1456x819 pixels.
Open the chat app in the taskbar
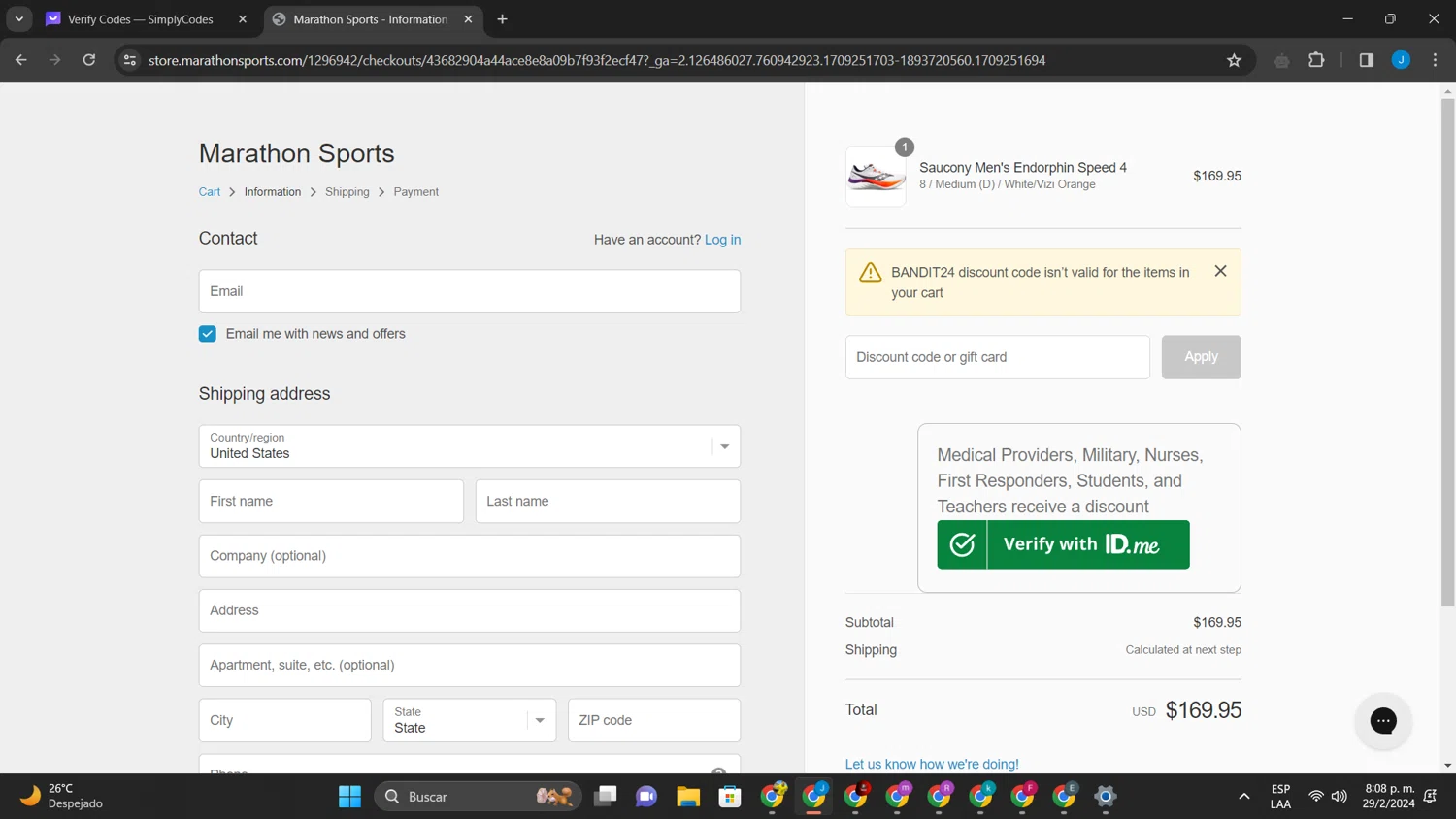point(646,797)
